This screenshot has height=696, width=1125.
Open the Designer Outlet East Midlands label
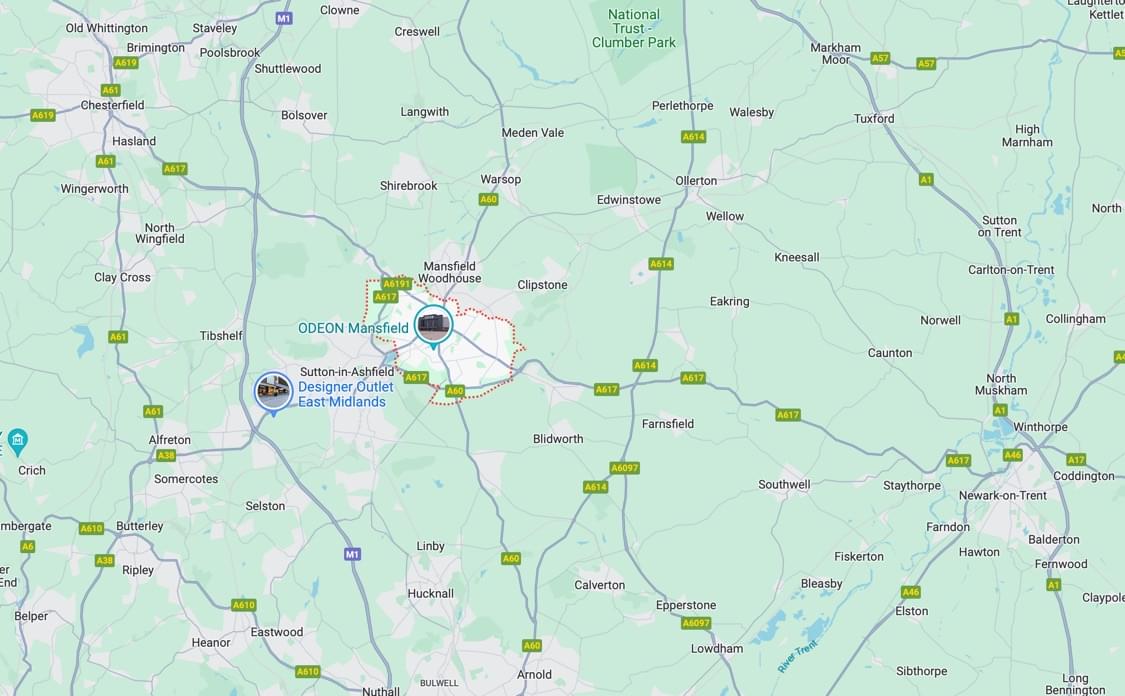346,394
